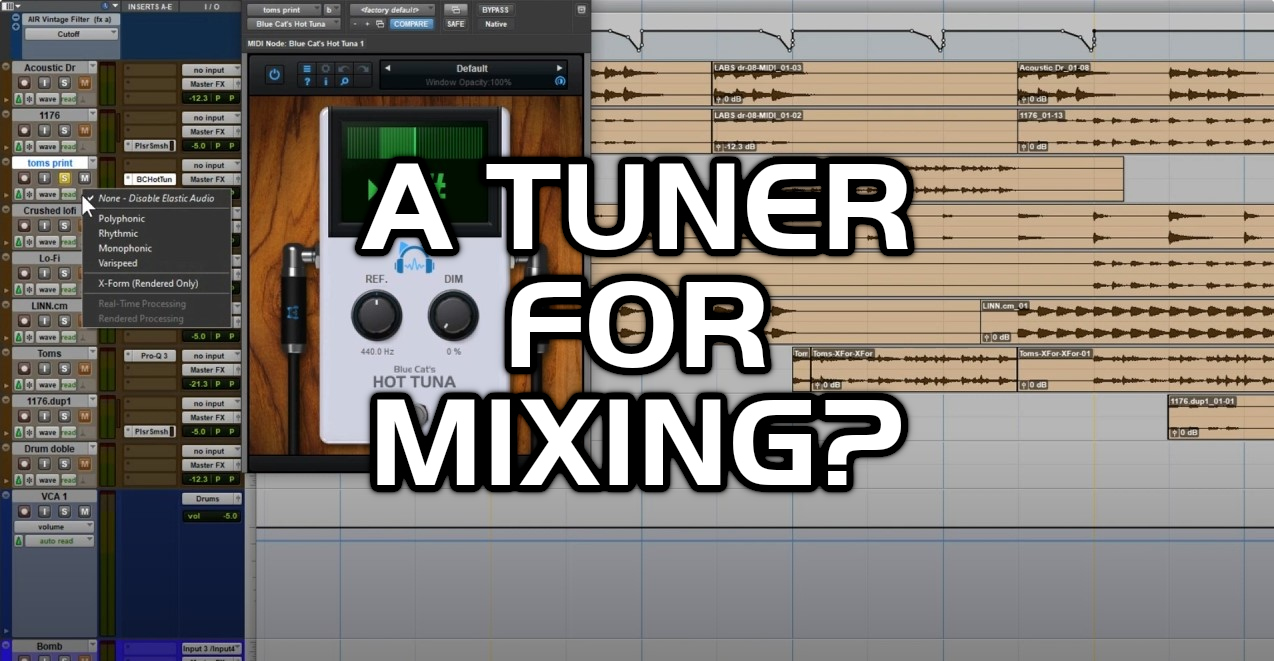Open the factory default preset dropdown
The height and width of the screenshot is (661, 1274).
point(391,9)
